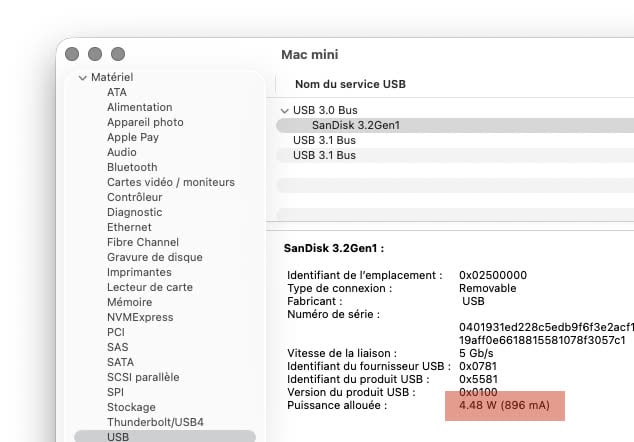634x442 pixels.
Task: Select NVMExpress in the sidebar
Action: (140, 317)
